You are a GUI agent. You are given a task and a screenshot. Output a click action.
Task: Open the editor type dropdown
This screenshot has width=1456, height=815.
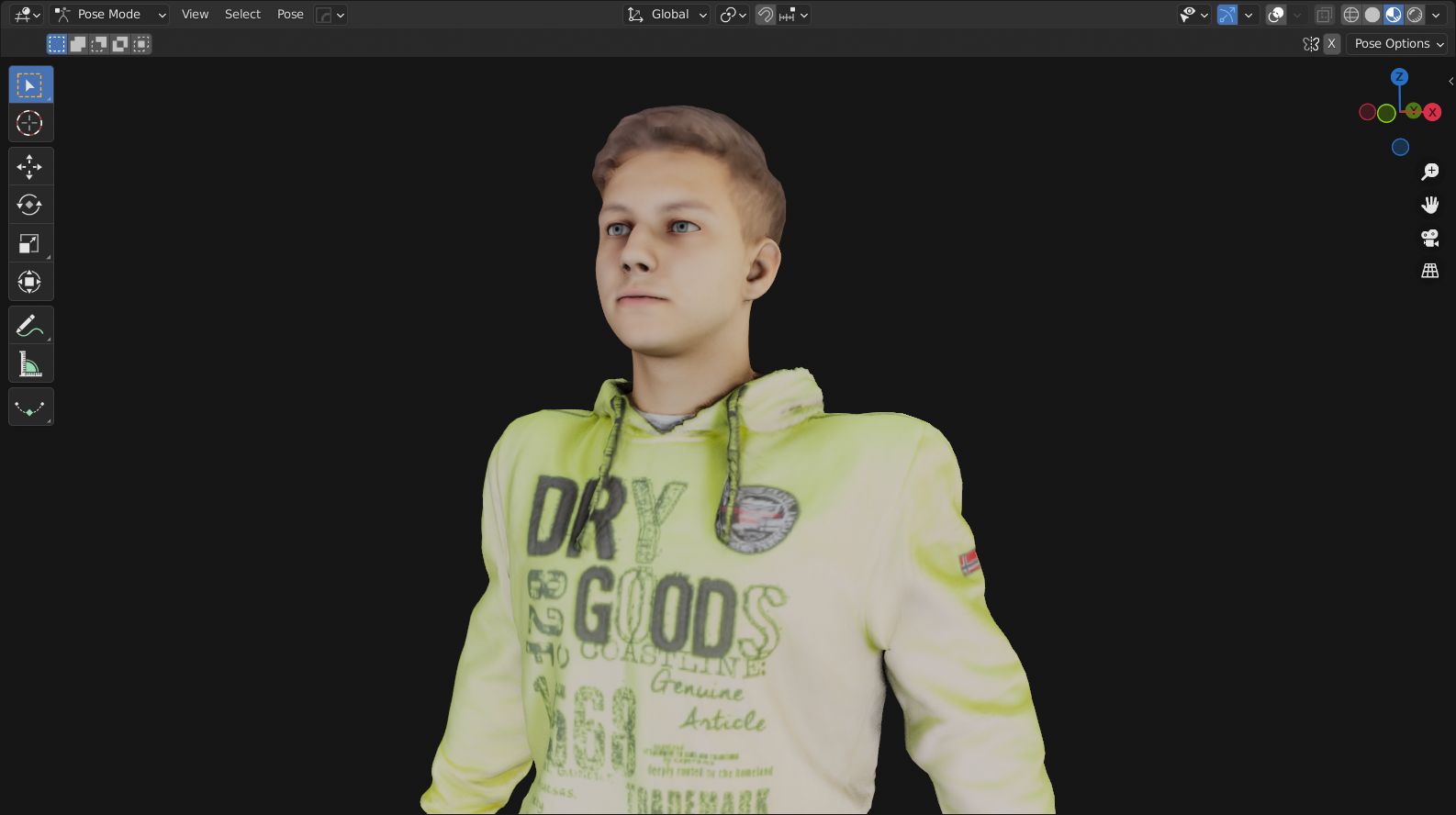(28, 15)
